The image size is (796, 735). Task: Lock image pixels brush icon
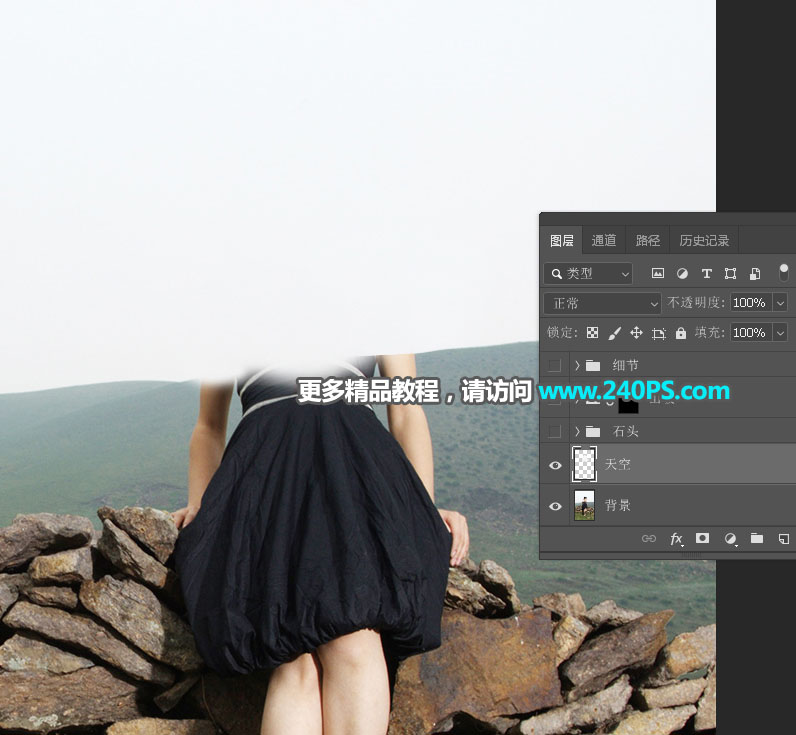pyautogui.click(x=614, y=333)
